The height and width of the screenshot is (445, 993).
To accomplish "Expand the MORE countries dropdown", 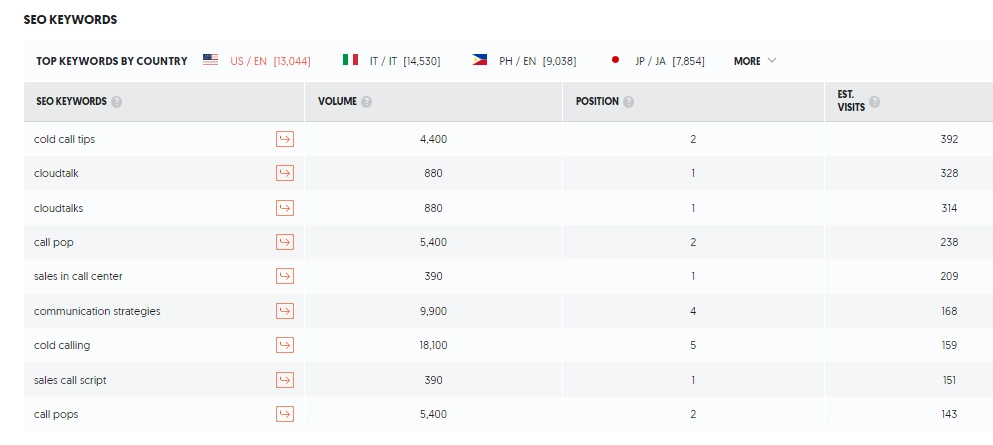I will tap(755, 61).
